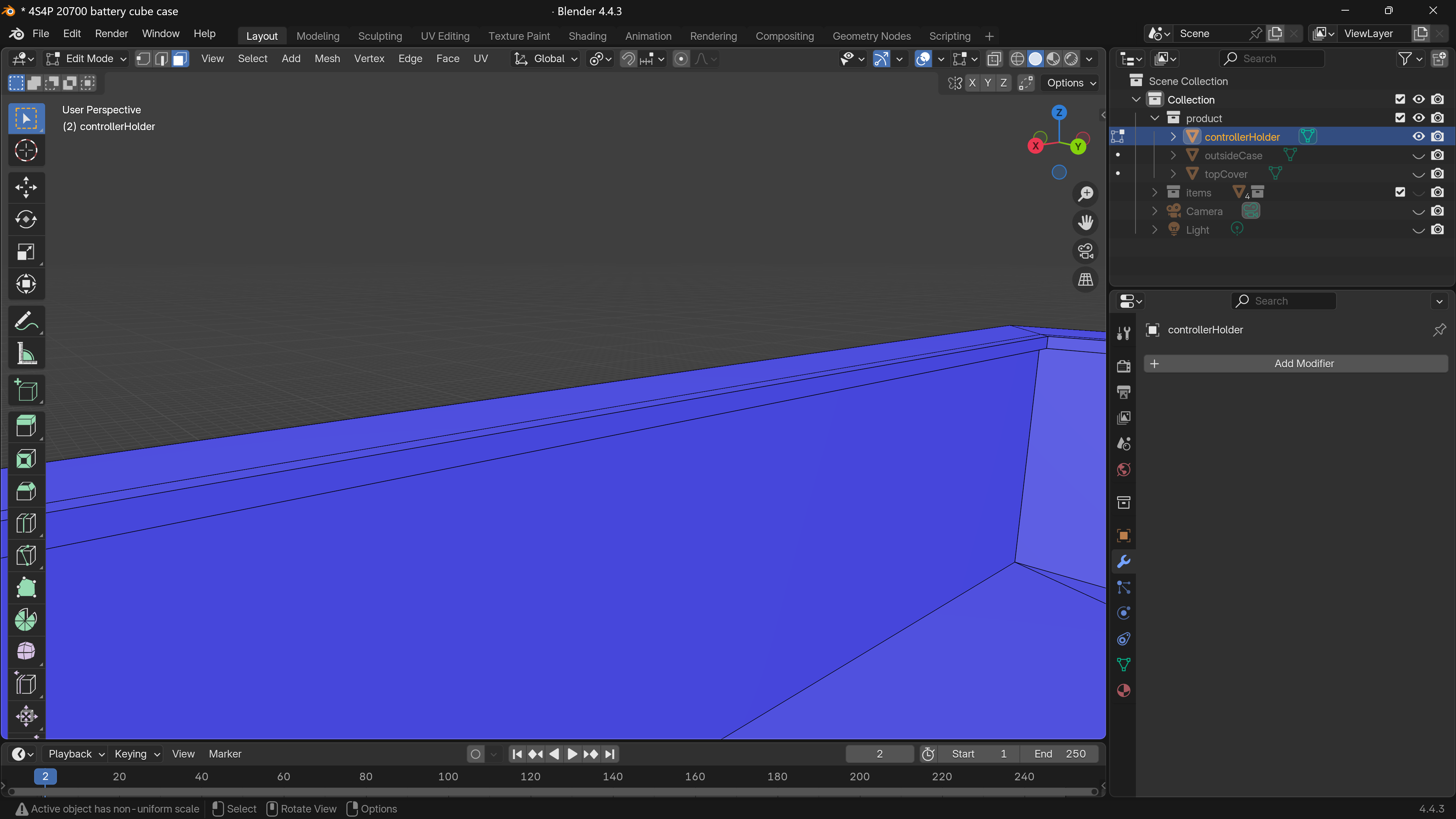Select the Move tool in the toolbar

[x=26, y=188]
